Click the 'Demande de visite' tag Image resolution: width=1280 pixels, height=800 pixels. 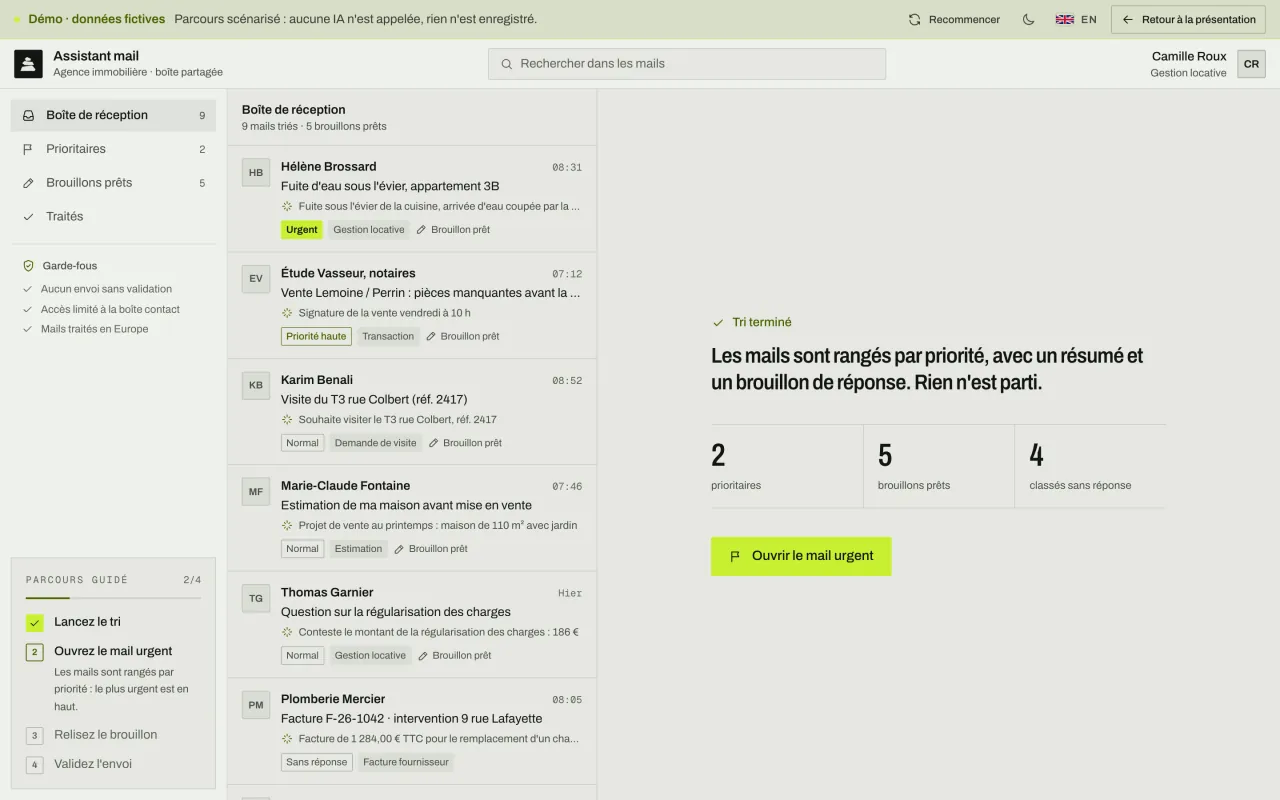(x=375, y=443)
